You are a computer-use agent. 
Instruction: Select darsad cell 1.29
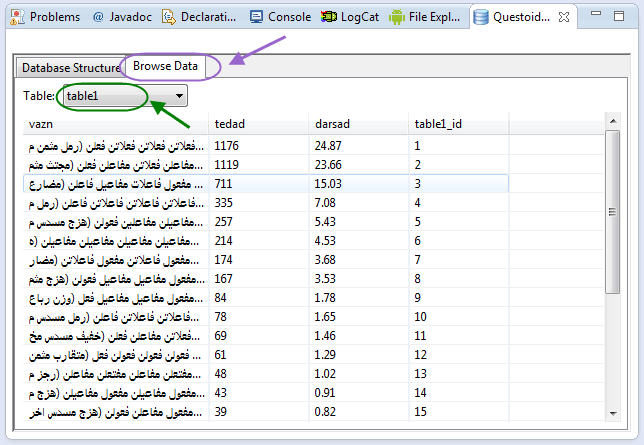point(359,355)
